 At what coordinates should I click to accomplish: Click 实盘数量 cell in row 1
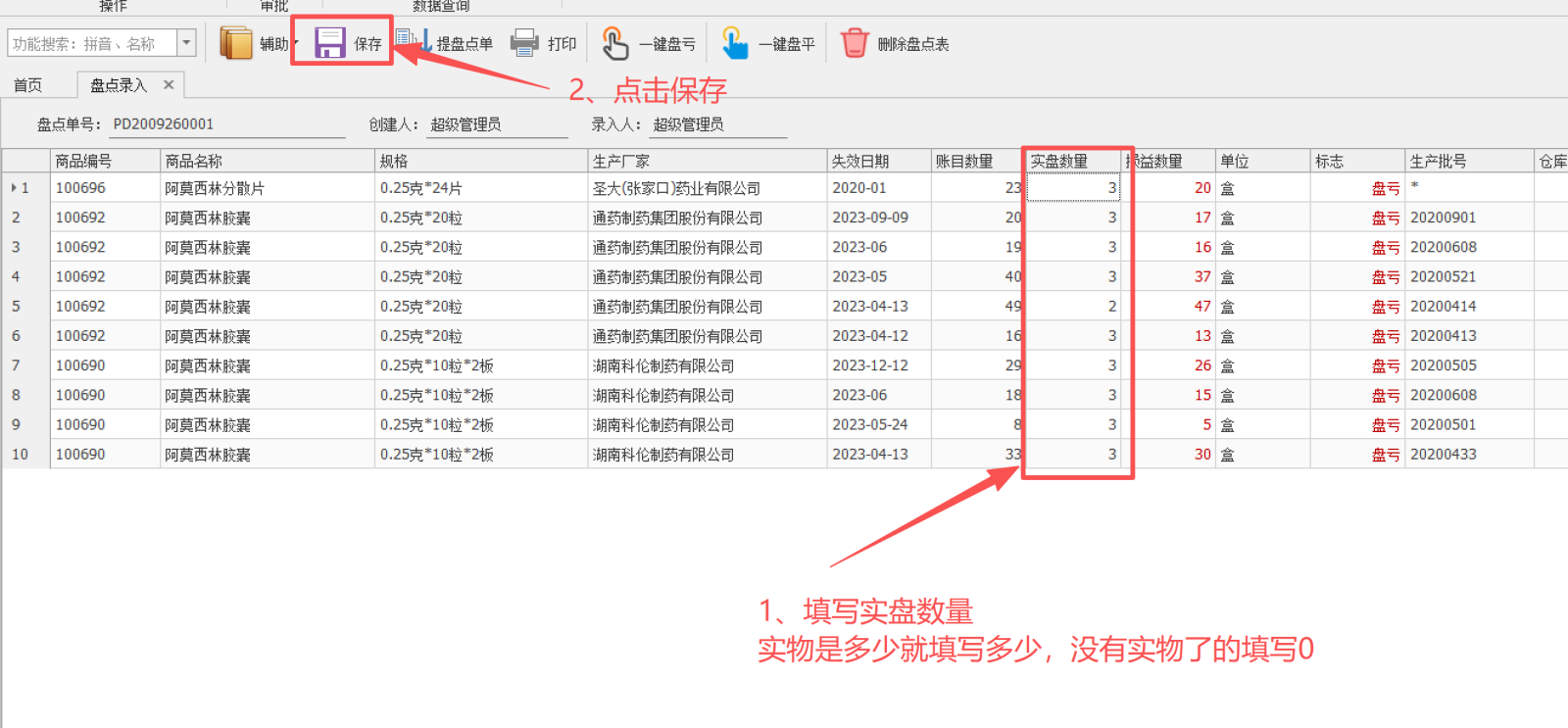[x=1073, y=188]
